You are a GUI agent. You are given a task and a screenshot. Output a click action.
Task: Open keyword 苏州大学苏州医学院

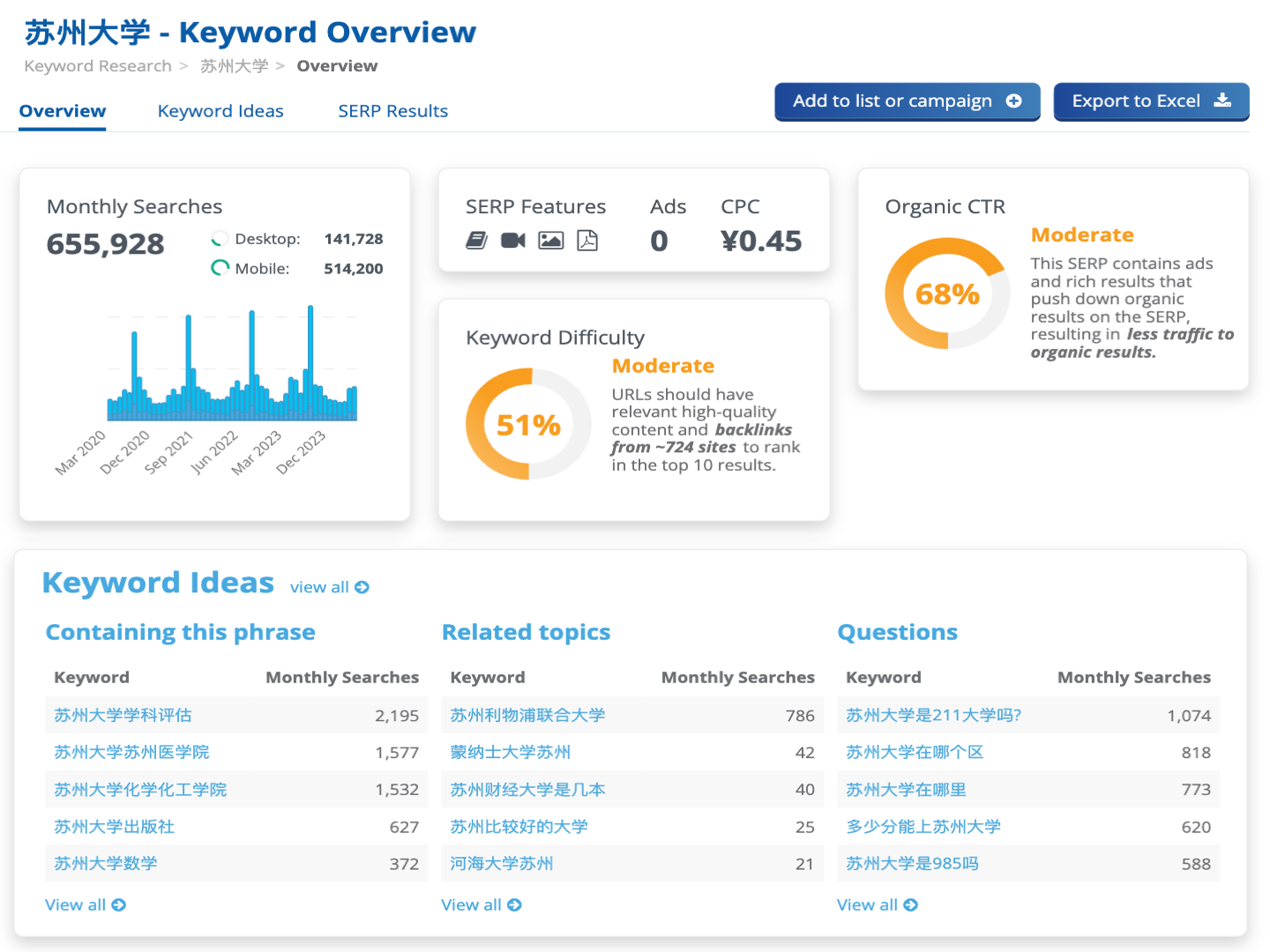click(x=131, y=753)
